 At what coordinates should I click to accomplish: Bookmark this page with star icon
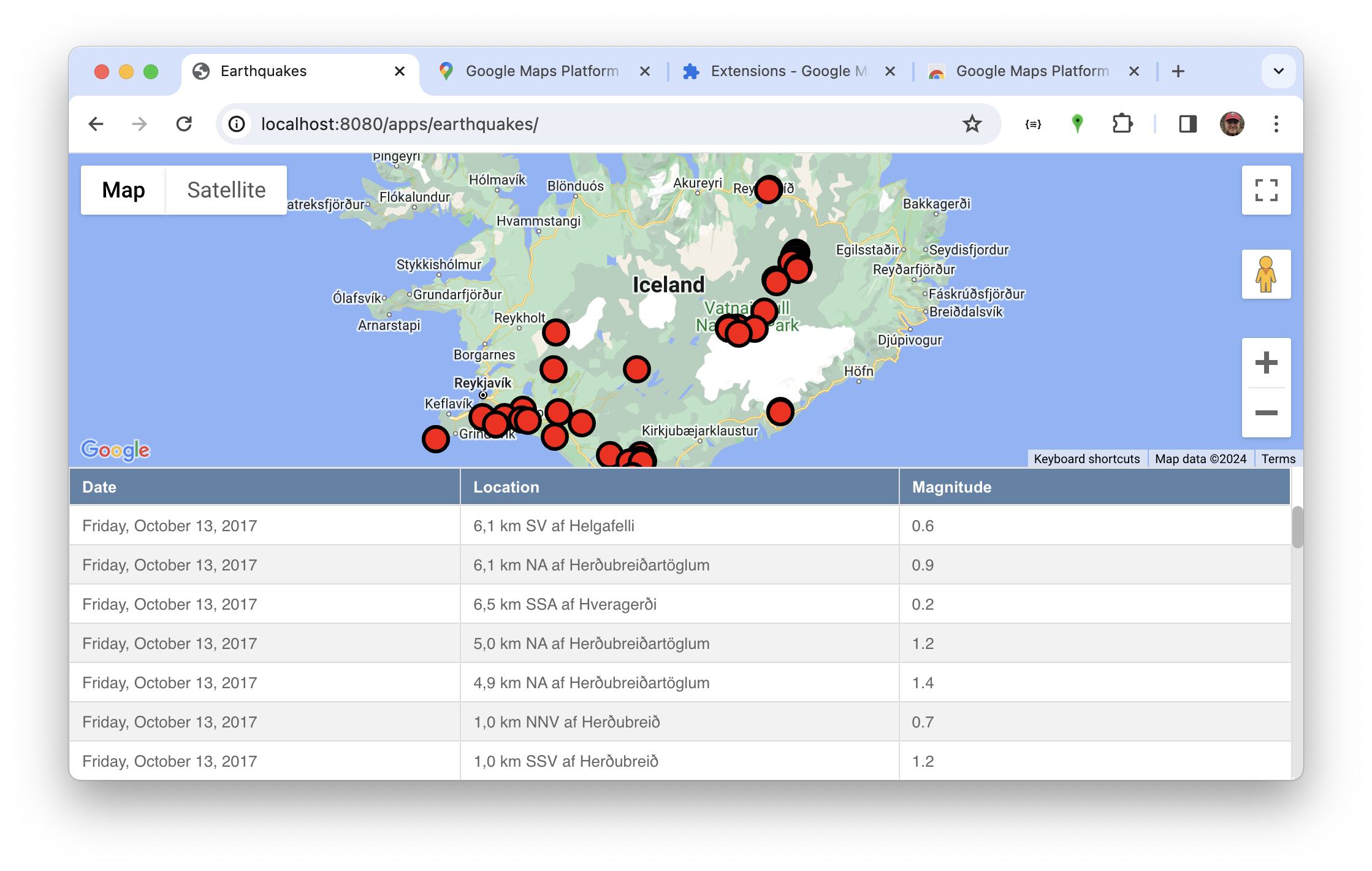pyautogui.click(x=972, y=124)
